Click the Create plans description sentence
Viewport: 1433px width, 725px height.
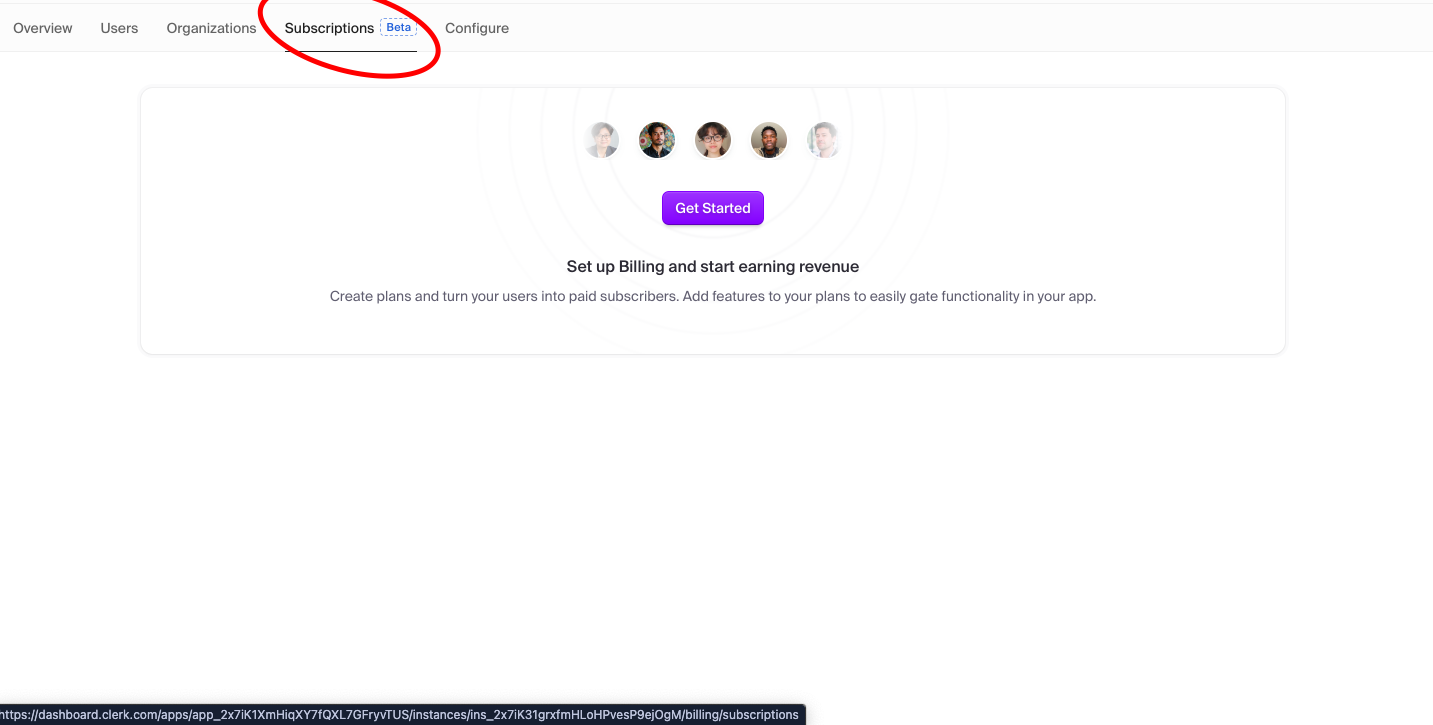click(x=504, y=297)
